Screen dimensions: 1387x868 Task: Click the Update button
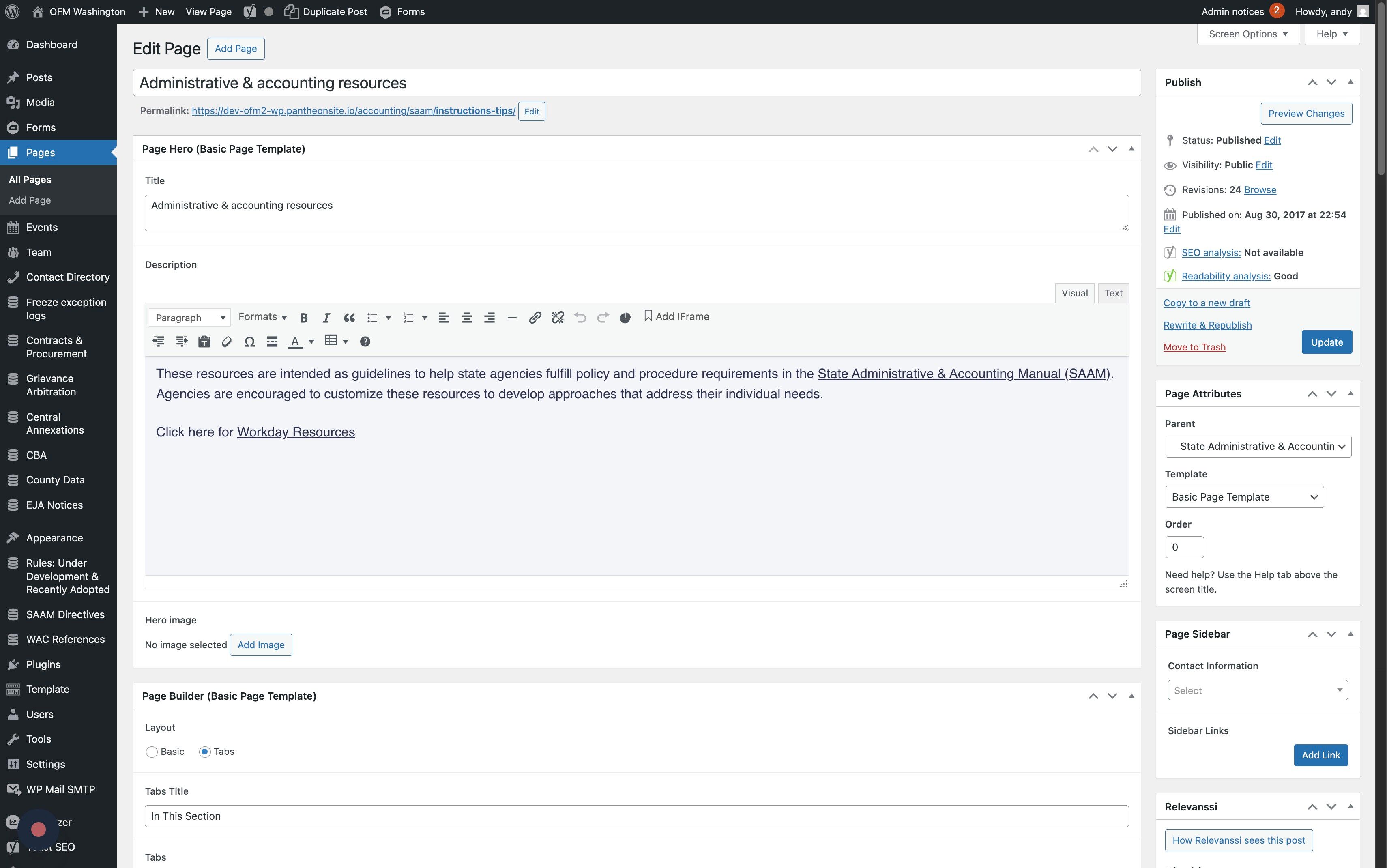click(1326, 342)
